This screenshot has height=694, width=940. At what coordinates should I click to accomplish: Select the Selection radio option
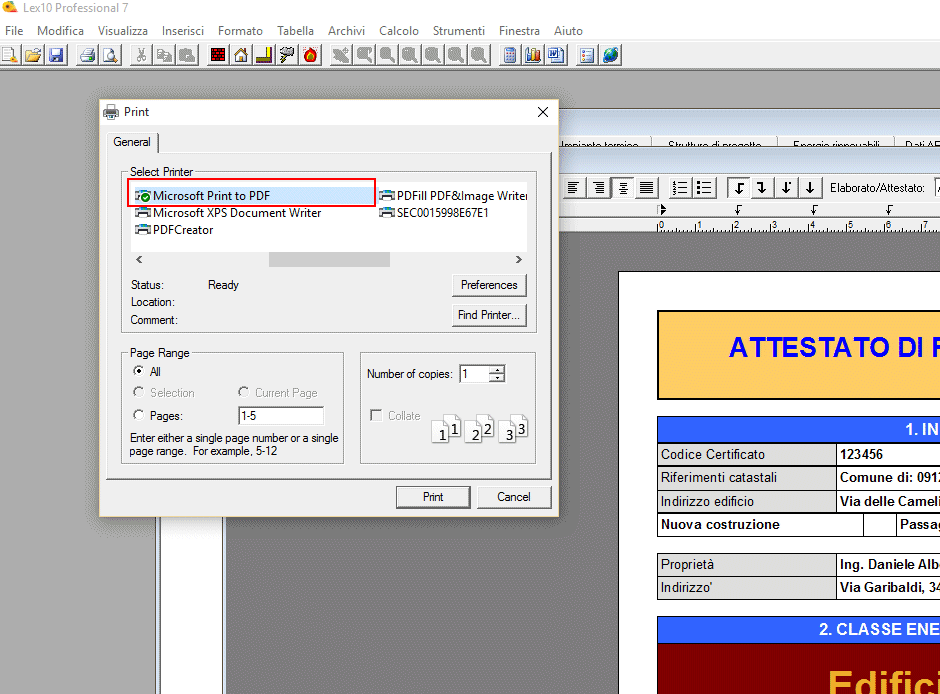pos(138,392)
